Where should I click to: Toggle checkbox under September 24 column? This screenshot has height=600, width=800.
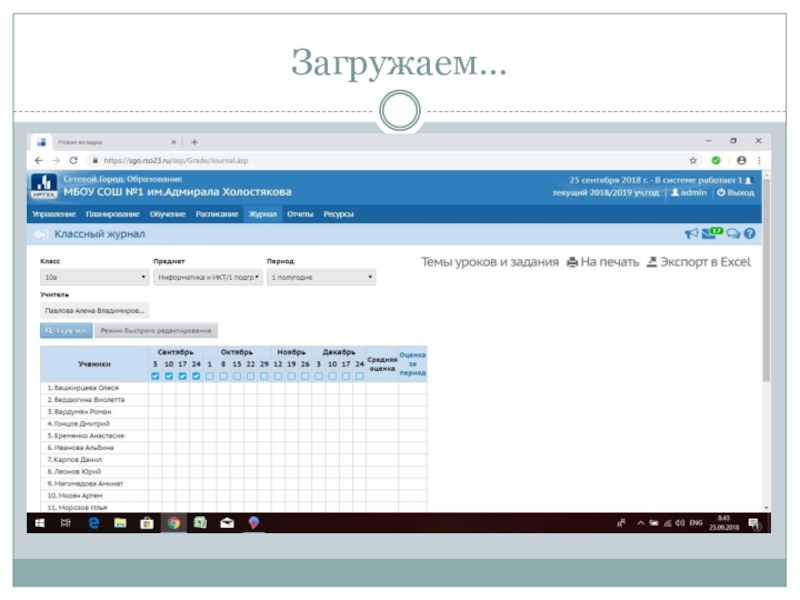coord(196,376)
